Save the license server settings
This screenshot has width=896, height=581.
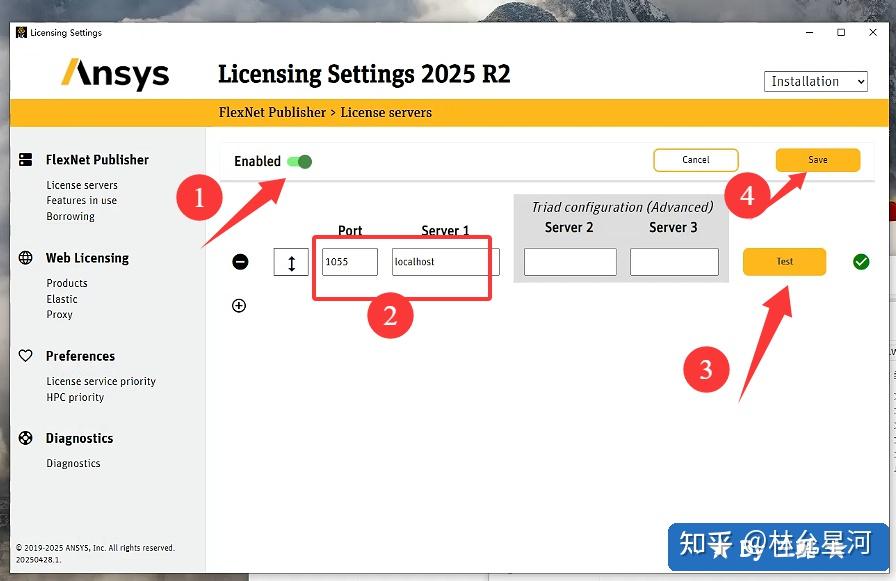coord(817,159)
